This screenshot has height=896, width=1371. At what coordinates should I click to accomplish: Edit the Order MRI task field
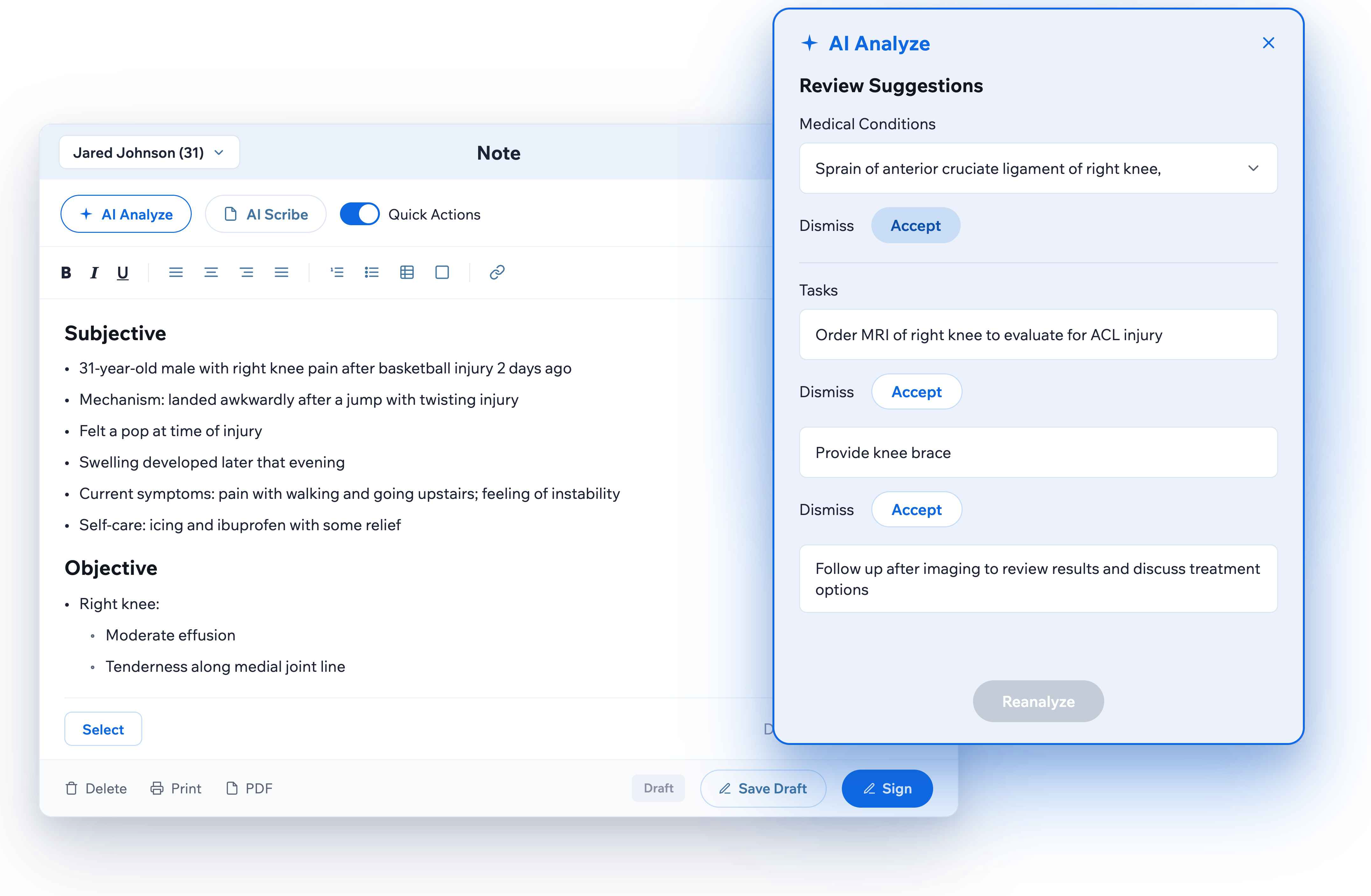click(1039, 334)
